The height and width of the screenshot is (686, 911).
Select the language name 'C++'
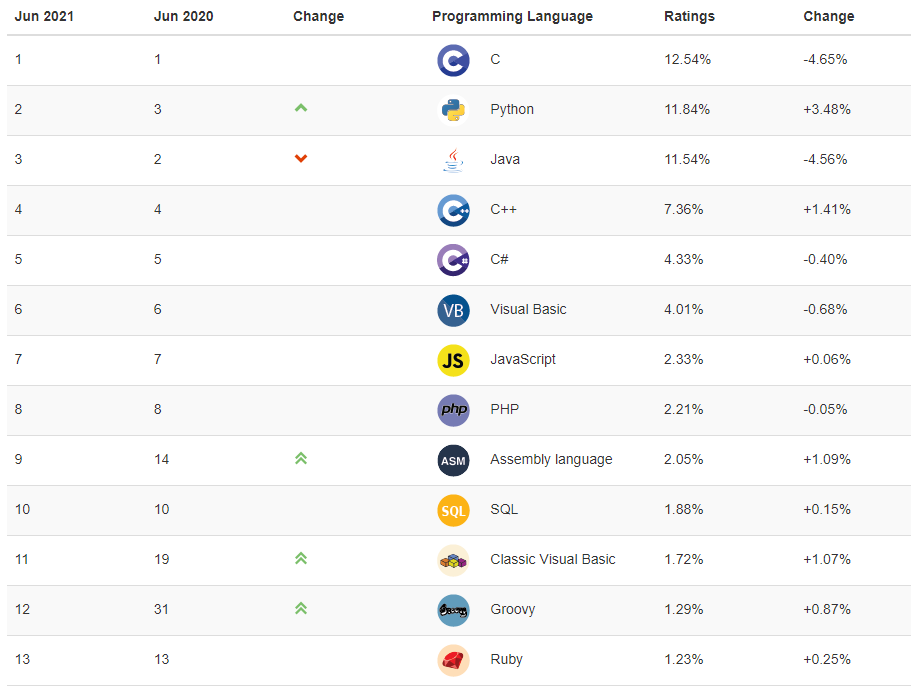click(x=503, y=209)
